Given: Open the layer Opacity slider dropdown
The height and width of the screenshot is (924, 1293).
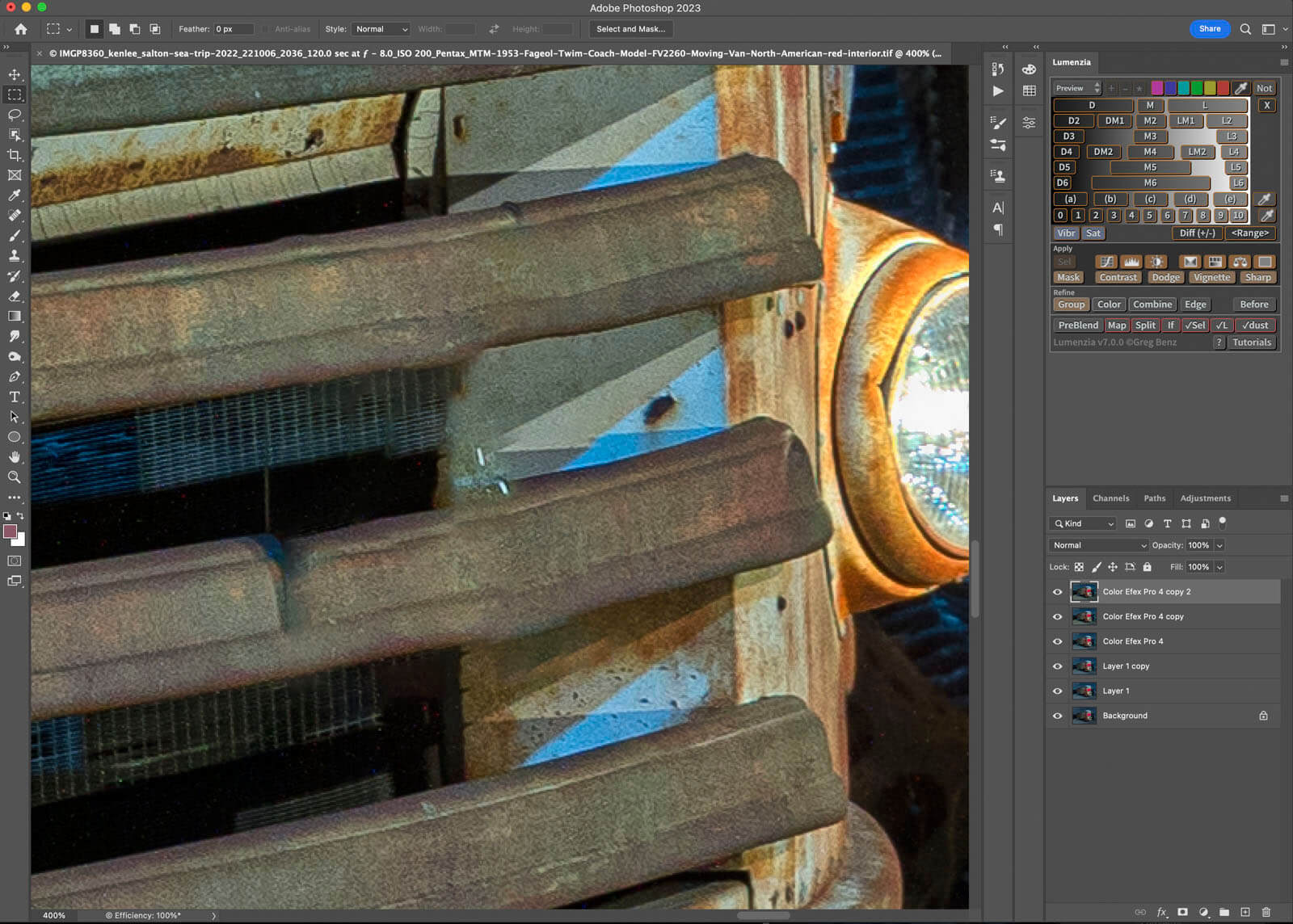Looking at the screenshot, I should 1219,545.
